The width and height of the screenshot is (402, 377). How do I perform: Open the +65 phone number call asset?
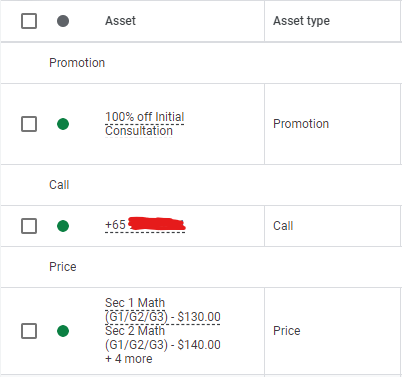(145, 225)
